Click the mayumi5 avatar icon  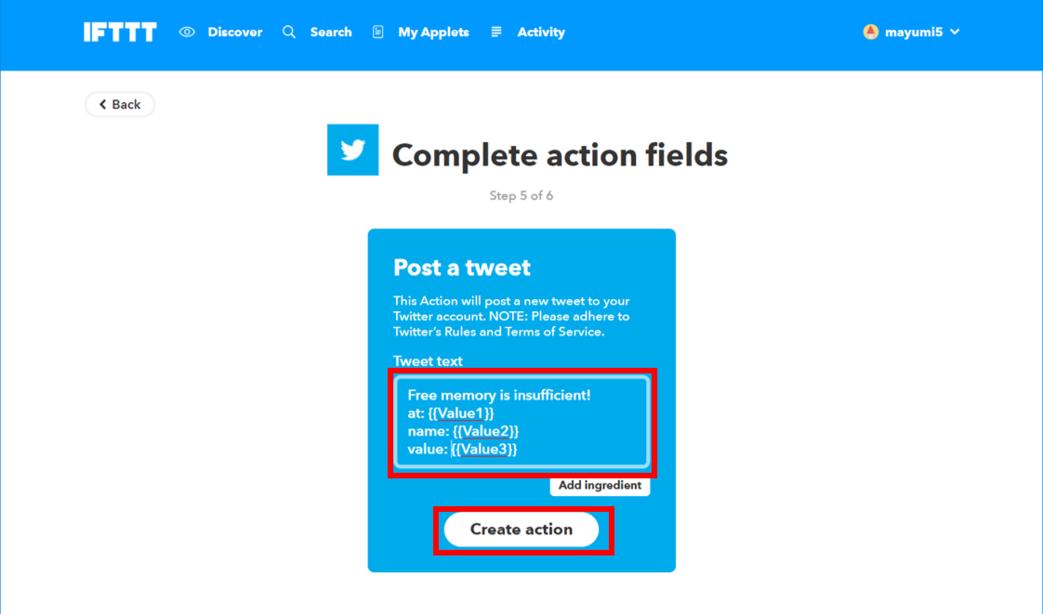click(x=871, y=32)
